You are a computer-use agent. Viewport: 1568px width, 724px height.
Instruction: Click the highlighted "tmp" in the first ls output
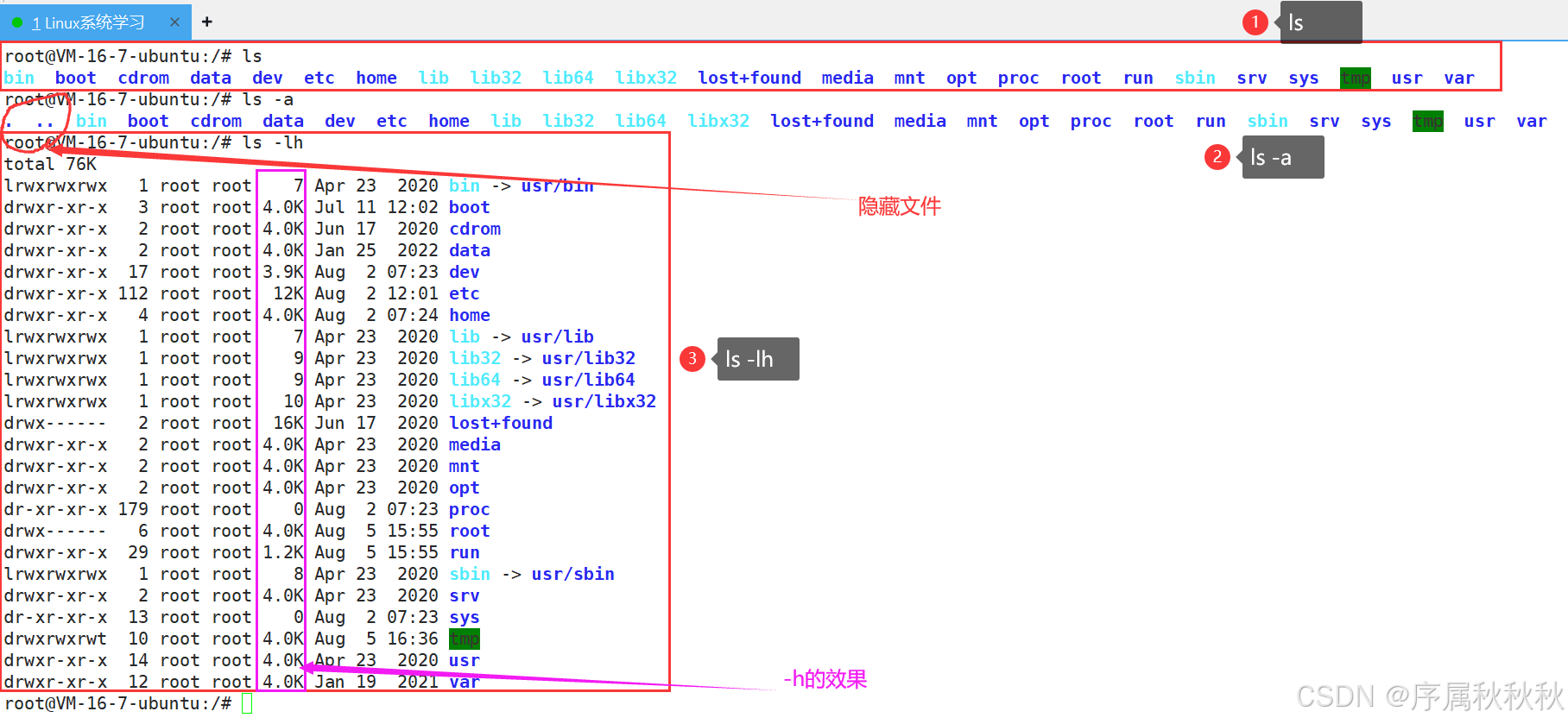[1356, 78]
